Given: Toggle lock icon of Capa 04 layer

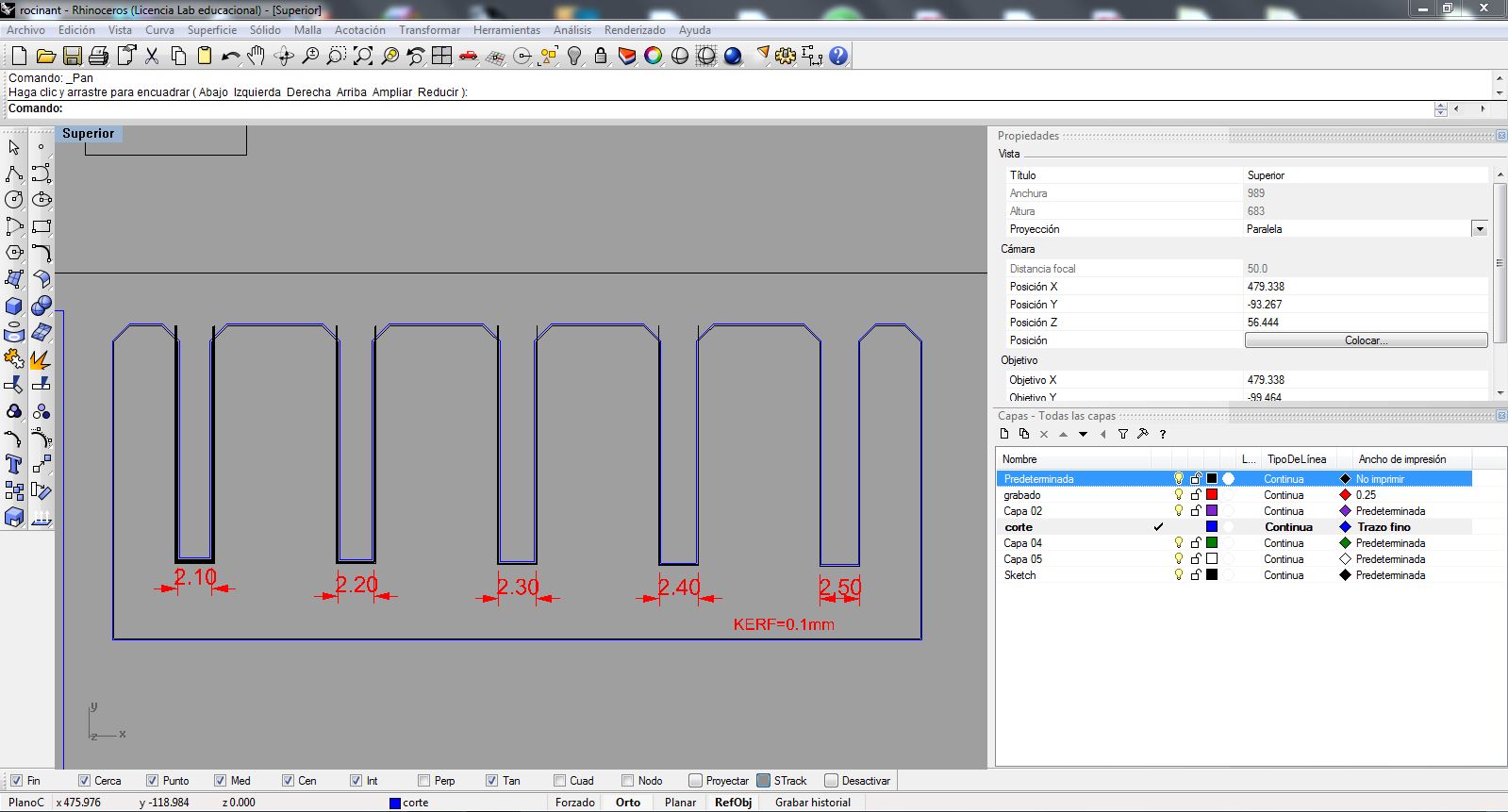Looking at the screenshot, I should (1196, 542).
